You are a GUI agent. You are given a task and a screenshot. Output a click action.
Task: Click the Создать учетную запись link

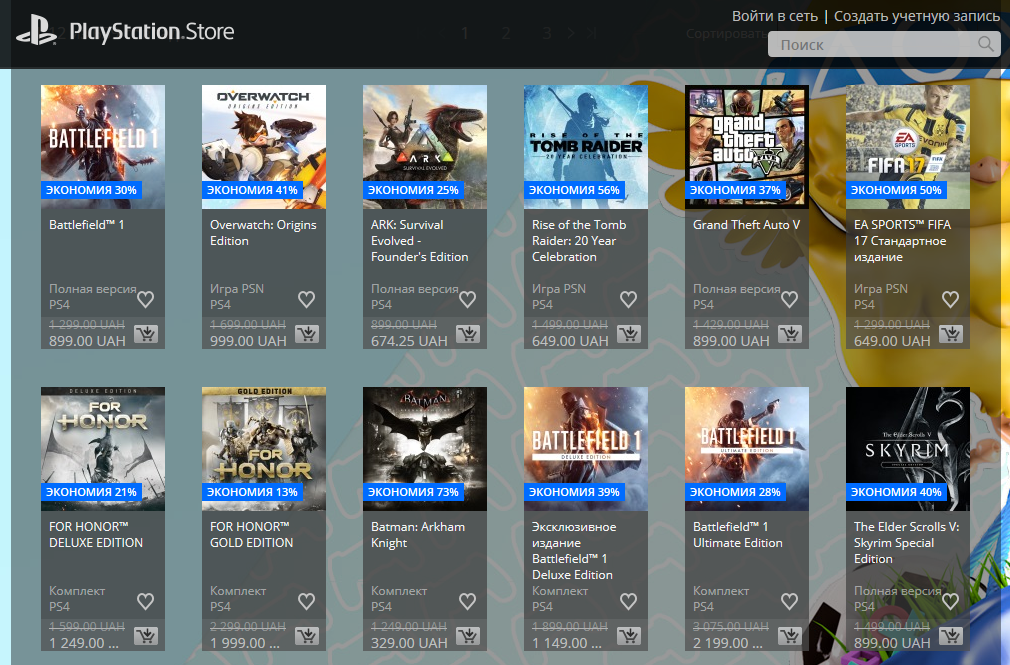tap(916, 16)
